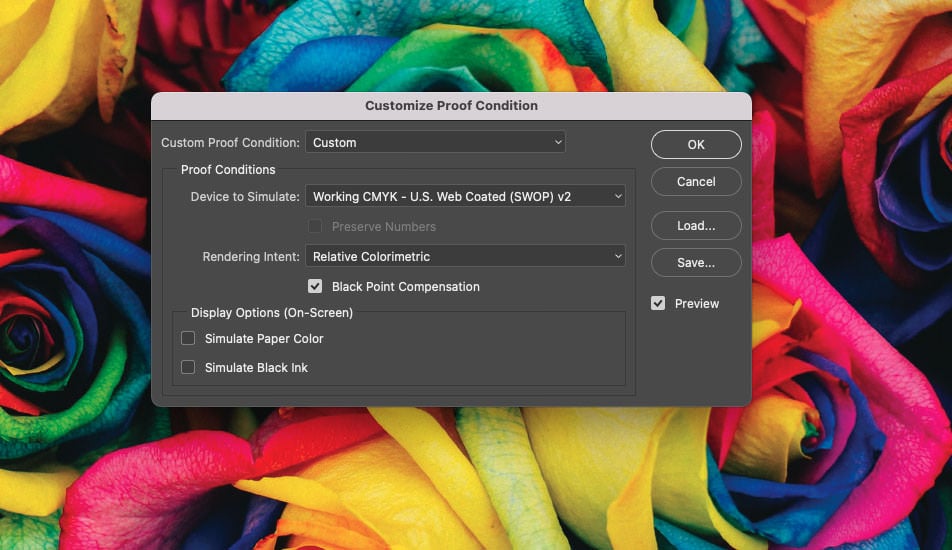The height and width of the screenshot is (550, 952).
Task: Click the Cancel button
Action: coord(696,182)
